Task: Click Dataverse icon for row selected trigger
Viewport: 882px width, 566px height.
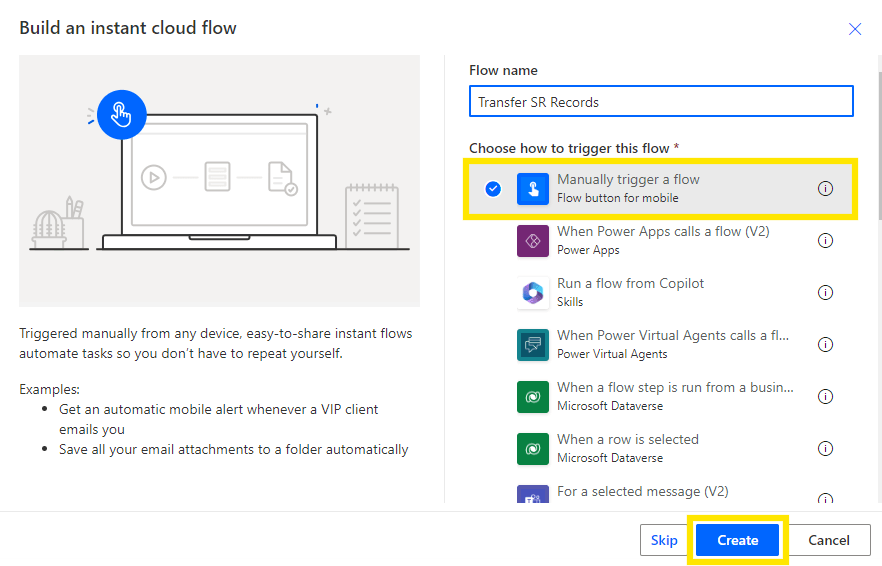Action: point(533,448)
